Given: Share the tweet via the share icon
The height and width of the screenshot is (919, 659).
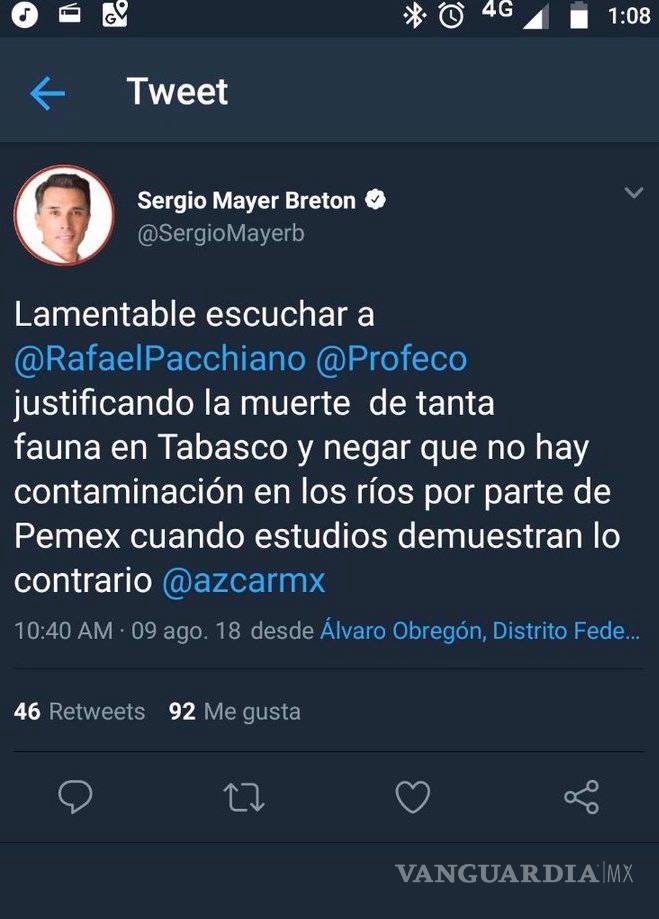Looking at the screenshot, I should point(580,797).
